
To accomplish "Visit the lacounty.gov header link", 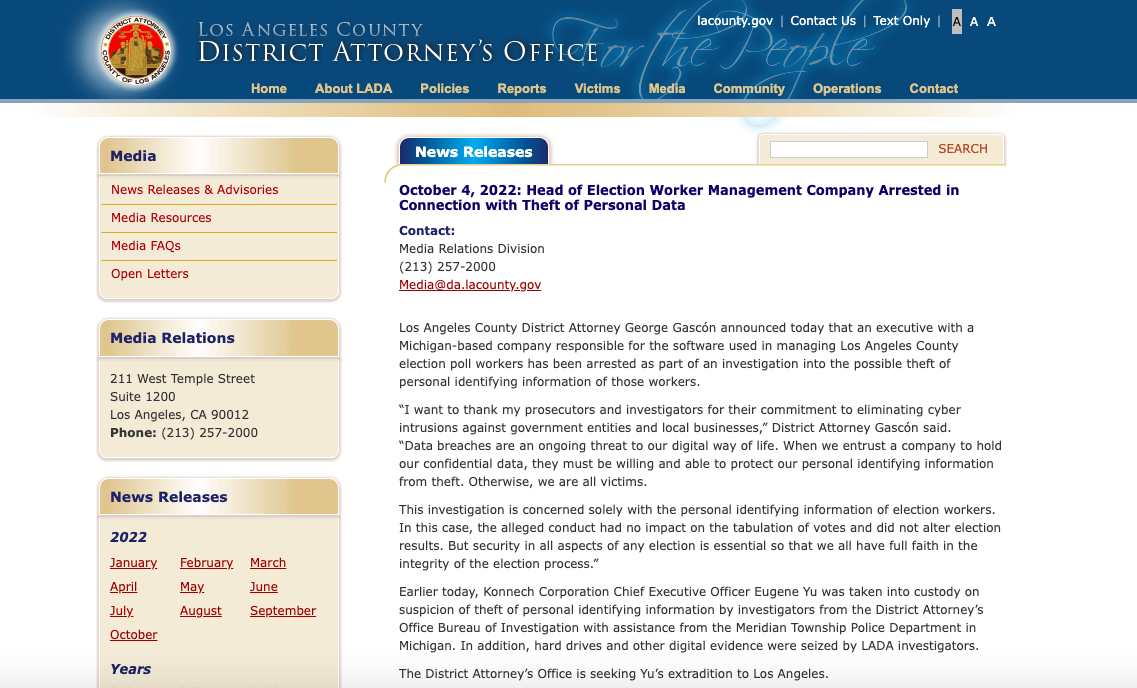I will pyautogui.click(x=735, y=21).
